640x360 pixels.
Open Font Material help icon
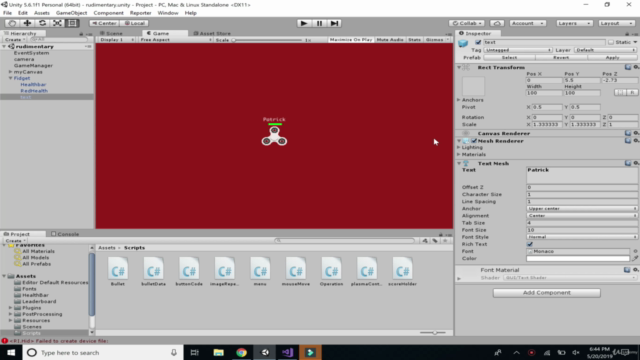(627, 269)
